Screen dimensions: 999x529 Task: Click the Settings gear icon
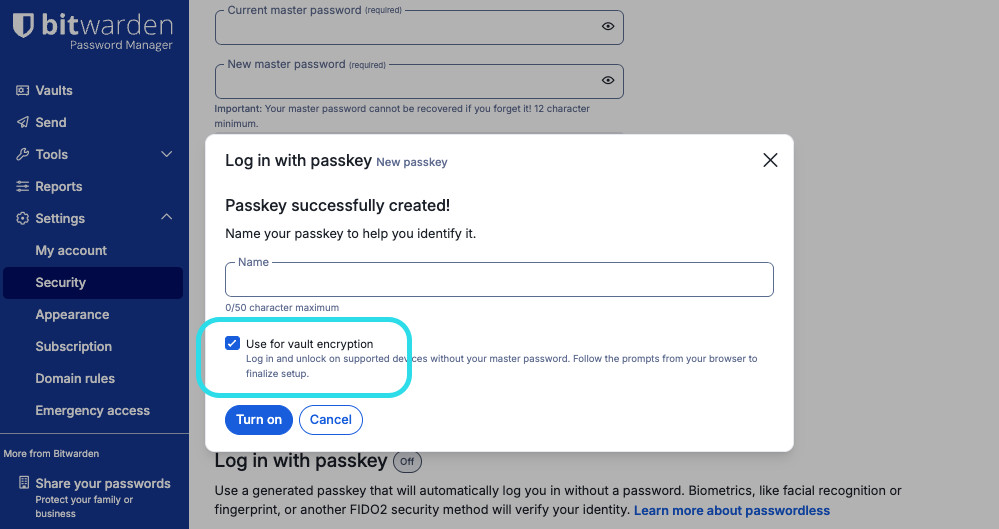[x=22, y=218]
